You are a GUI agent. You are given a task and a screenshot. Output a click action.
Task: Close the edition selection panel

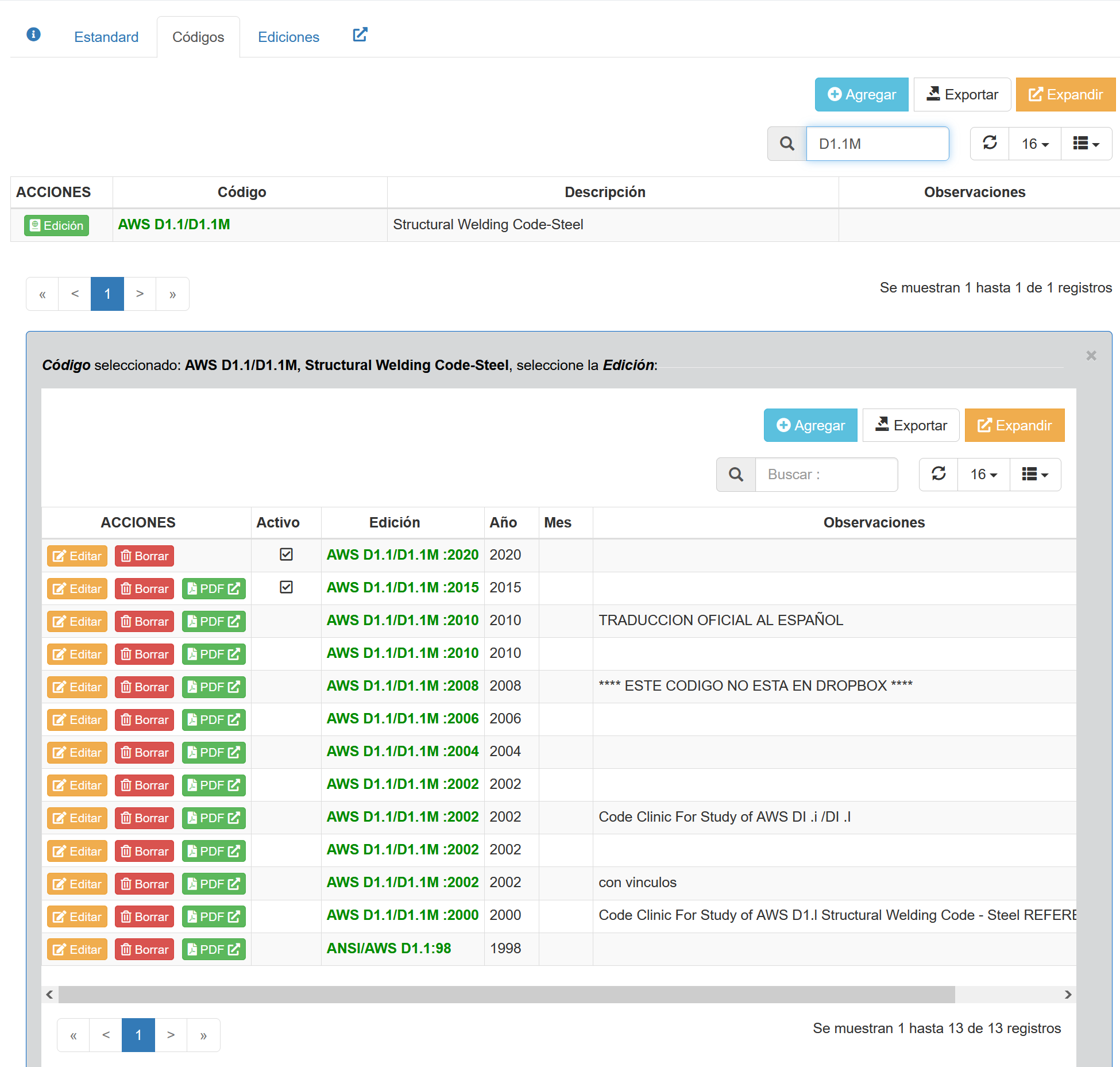(x=1091, y=356)
